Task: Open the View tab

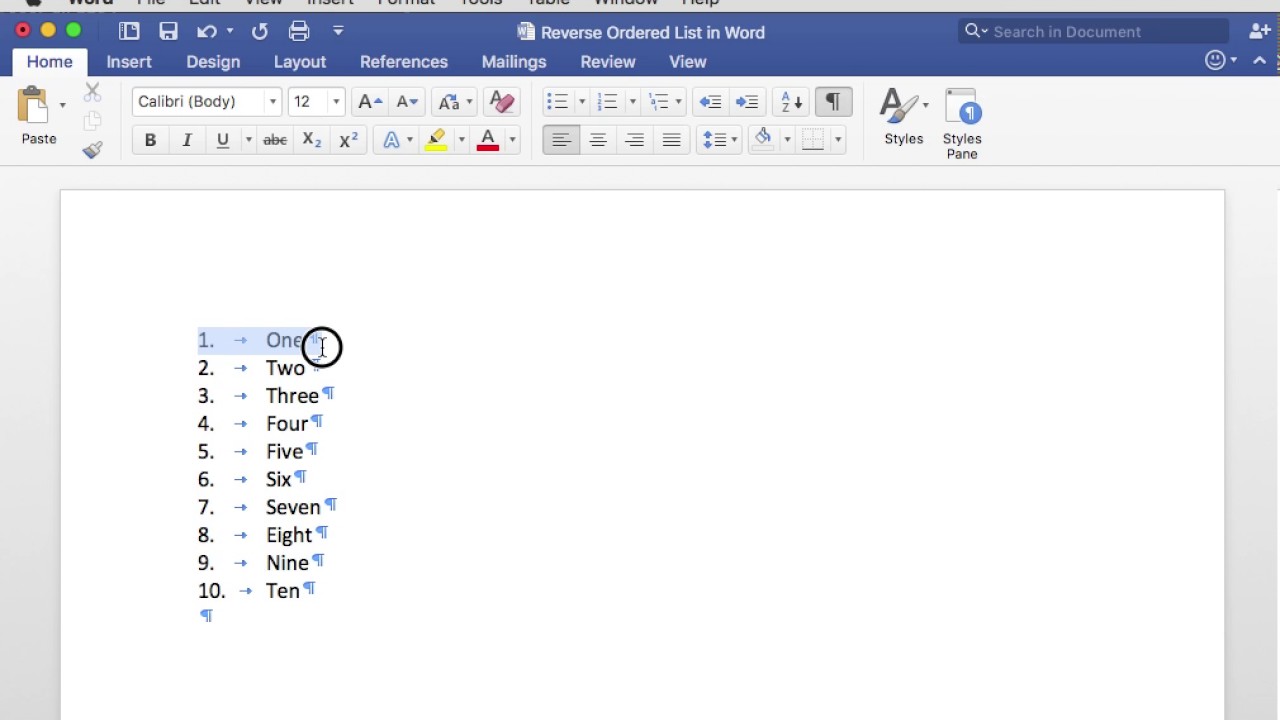Action: click(x=688, y=62)
